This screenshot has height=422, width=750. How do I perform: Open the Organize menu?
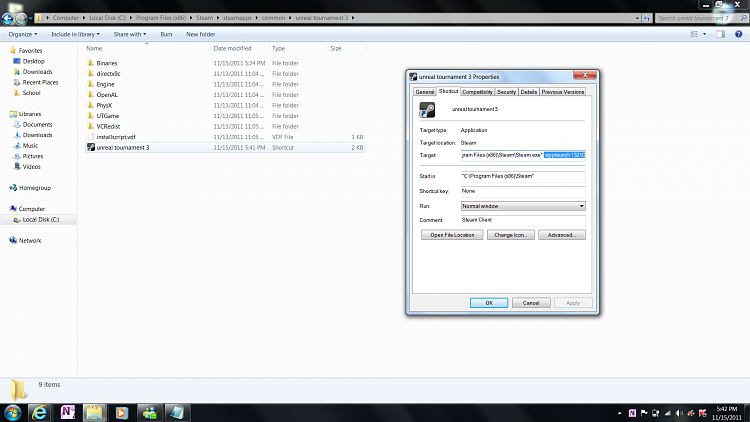tap(22, 34)
